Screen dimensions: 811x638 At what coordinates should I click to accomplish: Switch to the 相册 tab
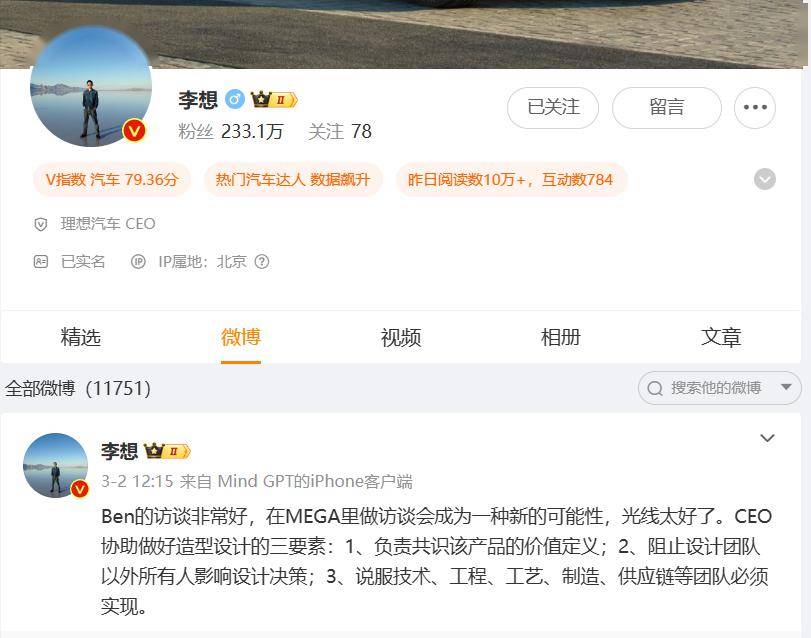point(561,338)
